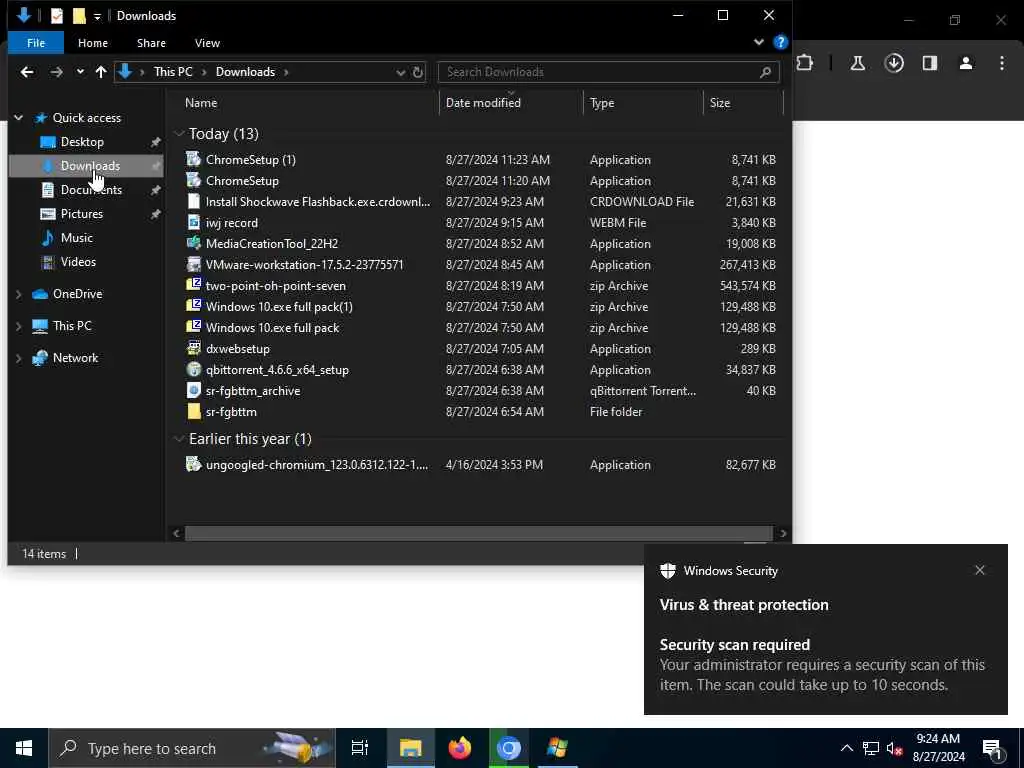Go back with the Back arrow
The width and height of the screenshot is (1024, 768).
point(27,72)
